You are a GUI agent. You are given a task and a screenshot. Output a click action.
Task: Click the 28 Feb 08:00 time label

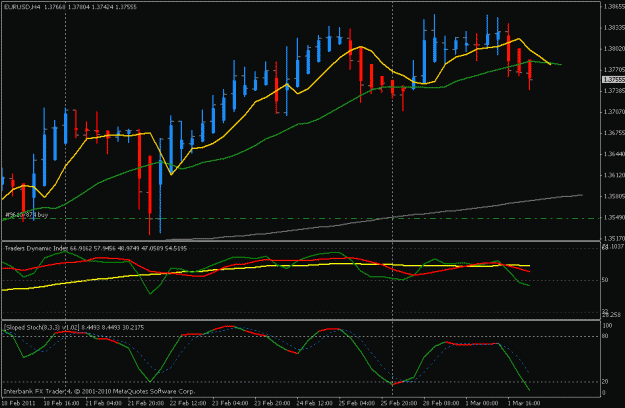[x=441, y=403]
